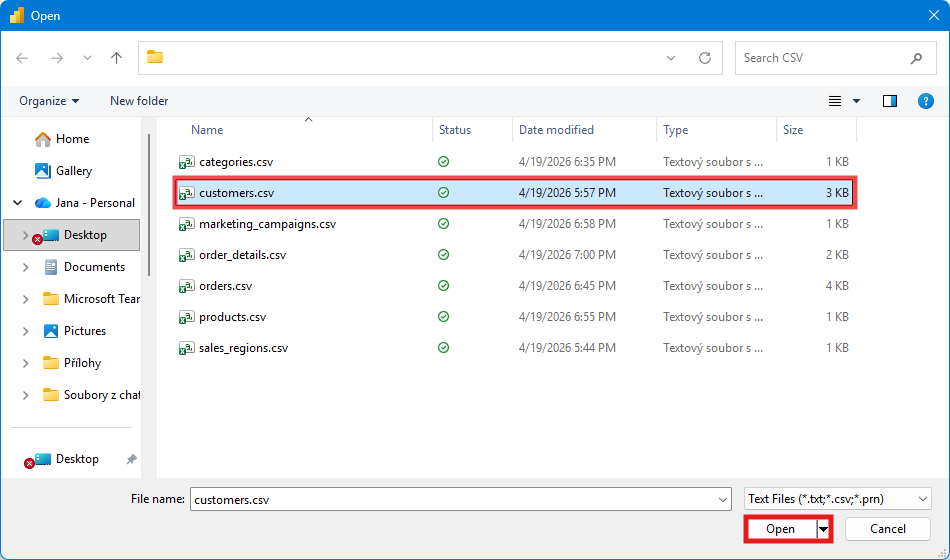Expand the Soubory z chatu node
Viewport: 950px width, 560px height.
click(x=25, y=396)
